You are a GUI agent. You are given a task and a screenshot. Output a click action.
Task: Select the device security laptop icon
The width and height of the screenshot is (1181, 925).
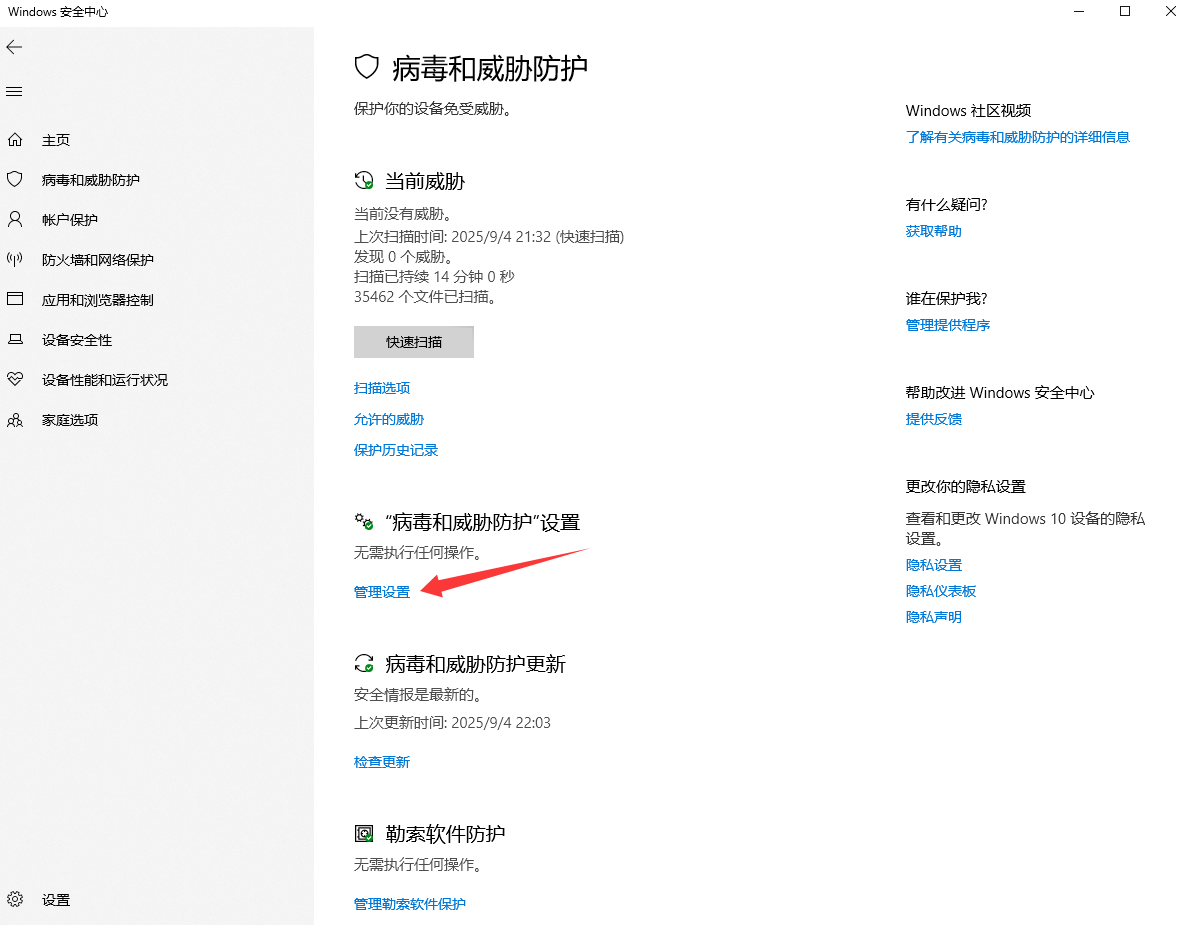15,340
